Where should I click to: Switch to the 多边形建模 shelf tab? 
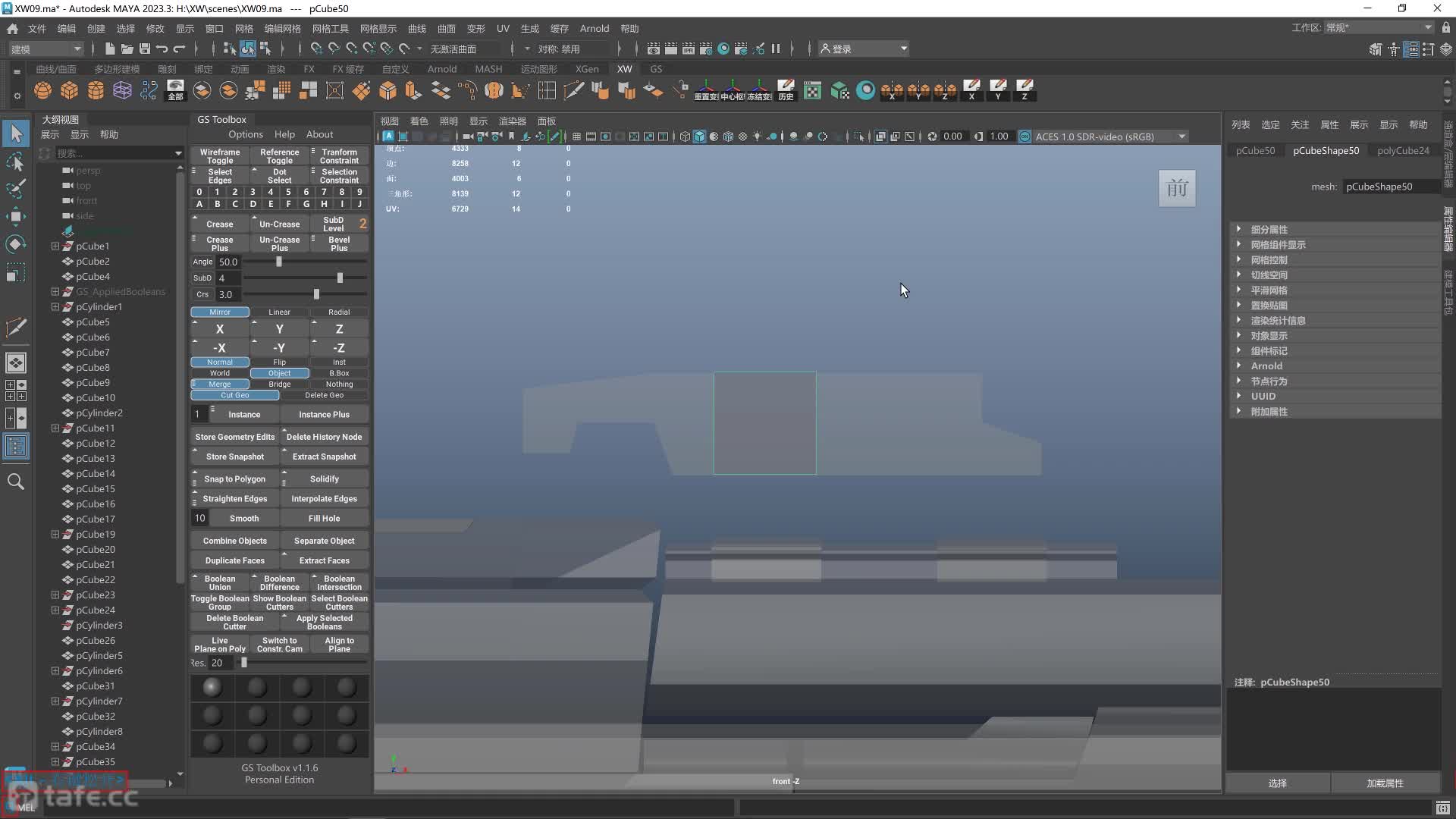click(x=117, y=69)
